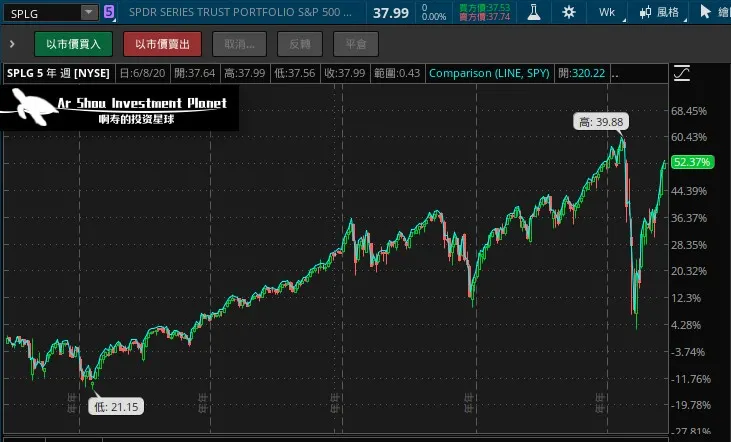
Task: Click the 低: 21.15 low price label
Action: pyautogui.click(x=116, y=407)
